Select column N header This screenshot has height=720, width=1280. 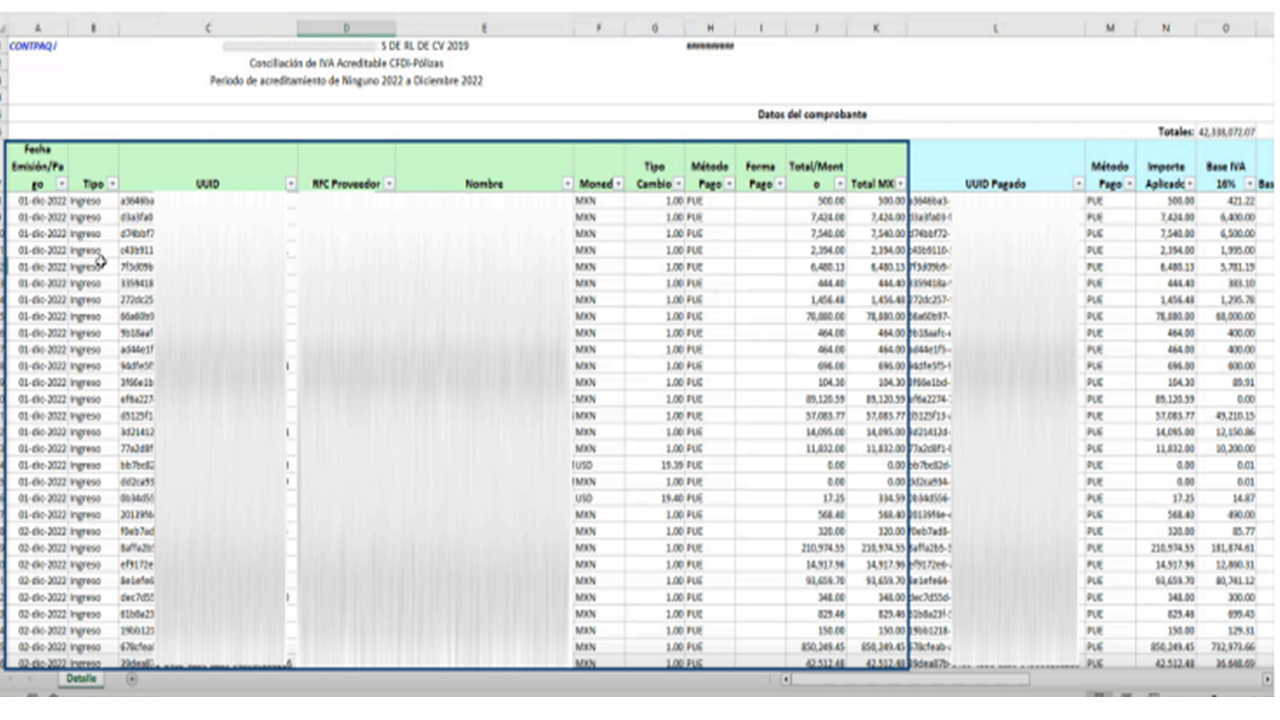1166,29
